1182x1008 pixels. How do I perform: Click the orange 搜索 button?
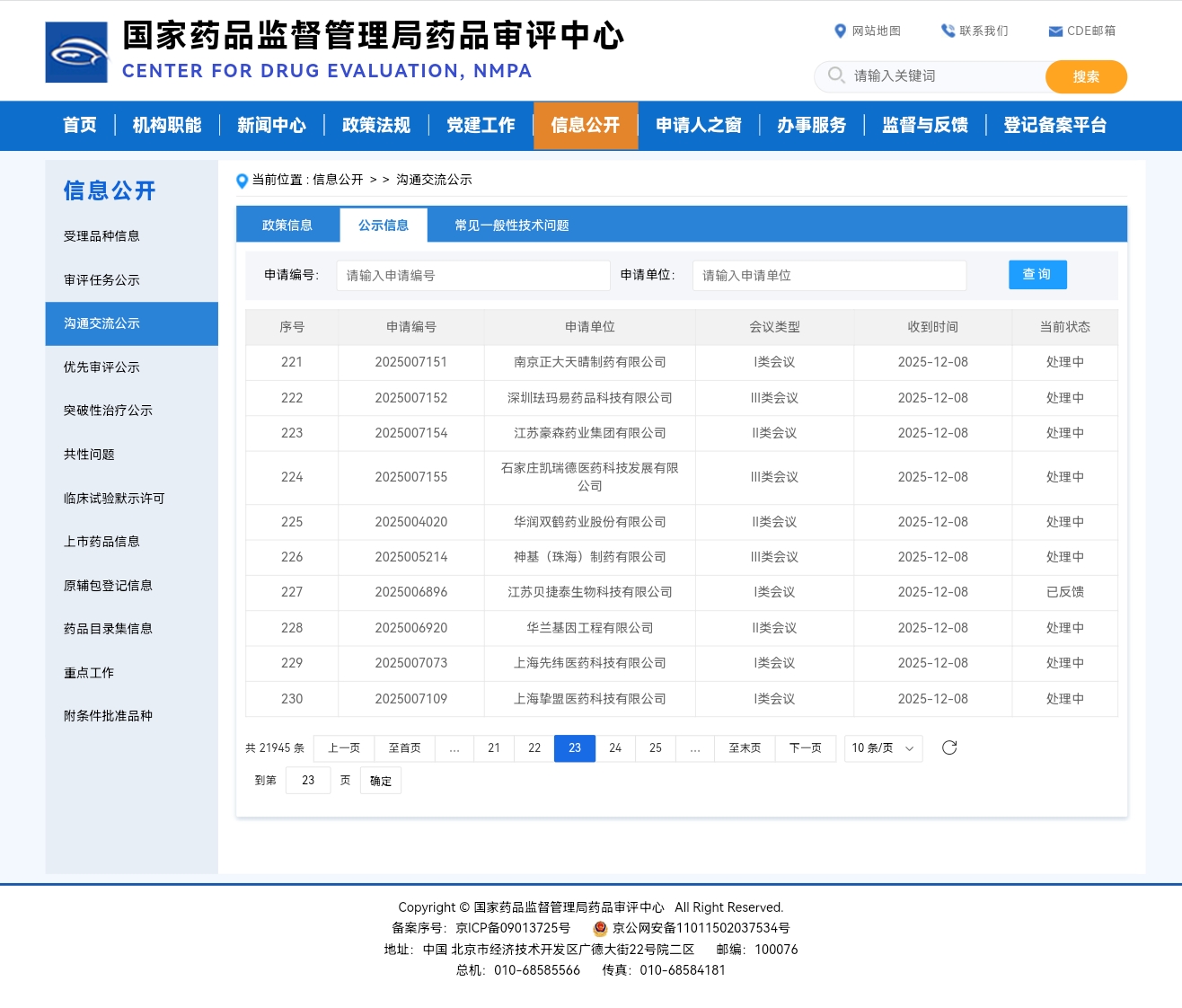pyautogui.click(x=1085, y=76)
